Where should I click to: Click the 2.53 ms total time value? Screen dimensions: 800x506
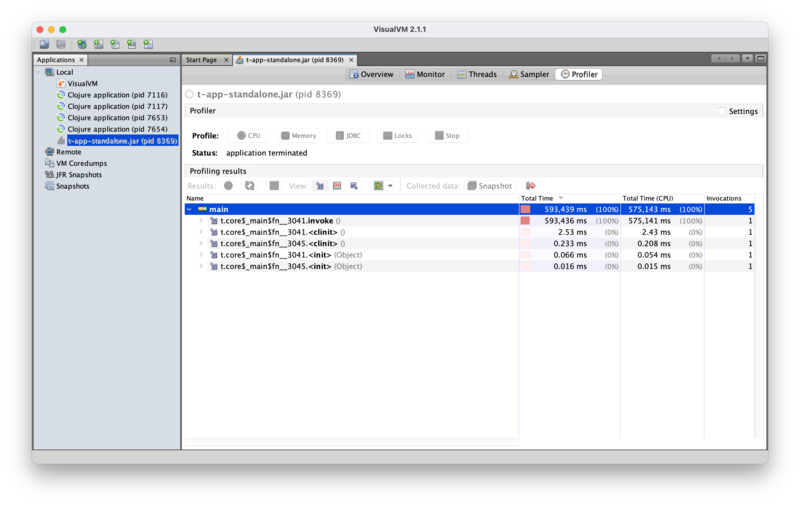click(572, 232)
